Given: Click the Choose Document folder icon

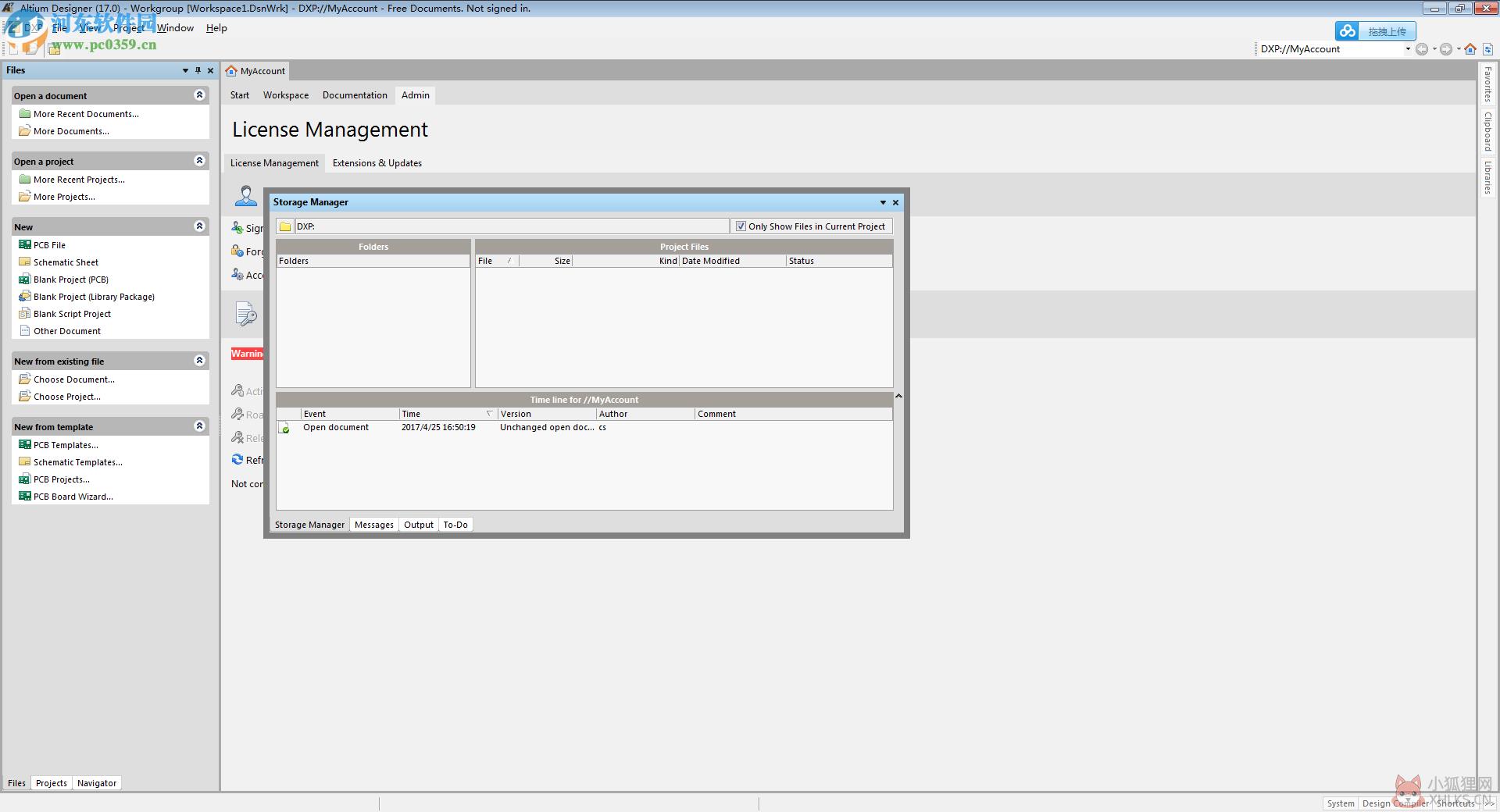Looking at the screenshot, I should point(25,379).
